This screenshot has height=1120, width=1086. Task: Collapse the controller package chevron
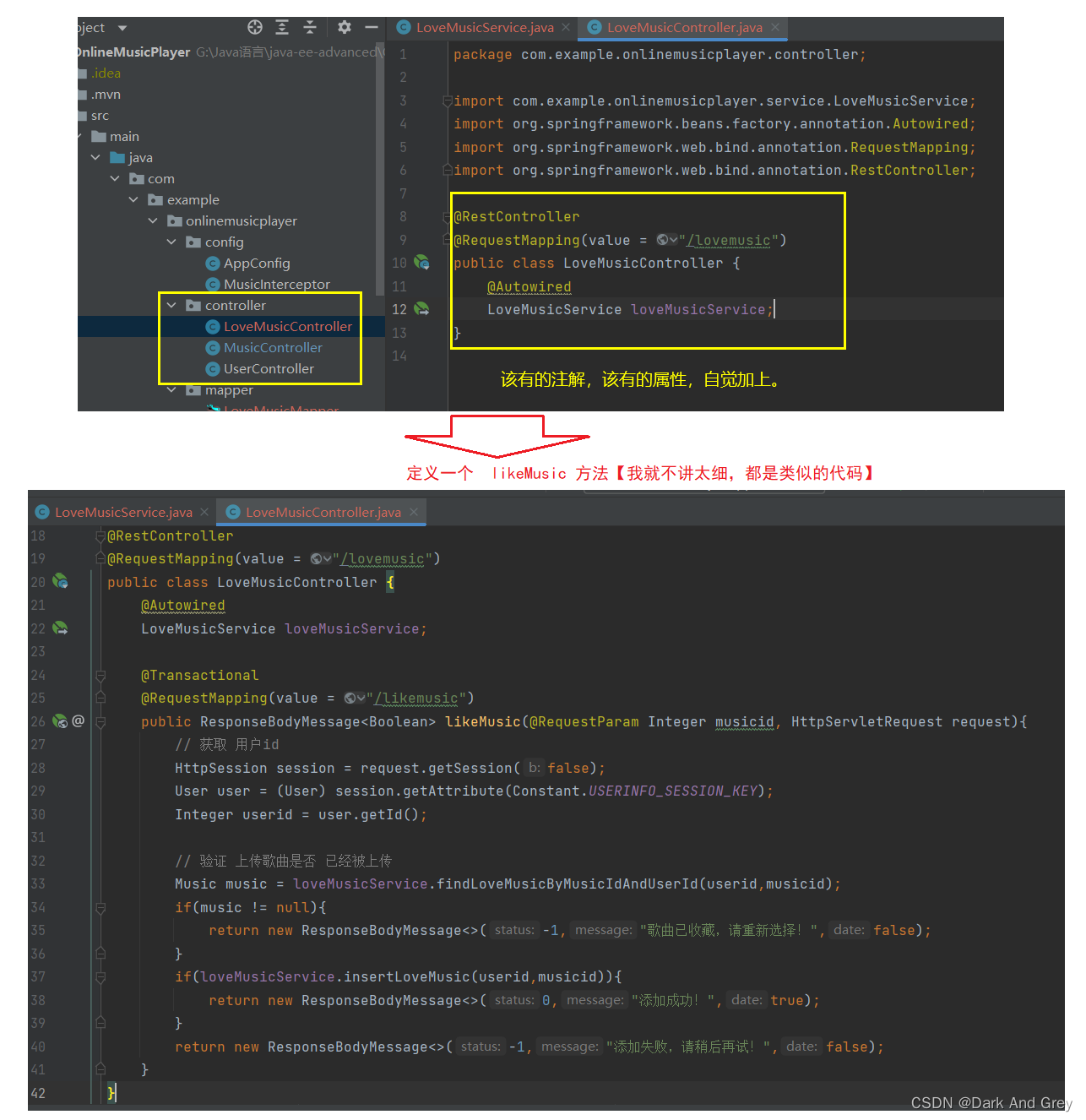(171, 305)
